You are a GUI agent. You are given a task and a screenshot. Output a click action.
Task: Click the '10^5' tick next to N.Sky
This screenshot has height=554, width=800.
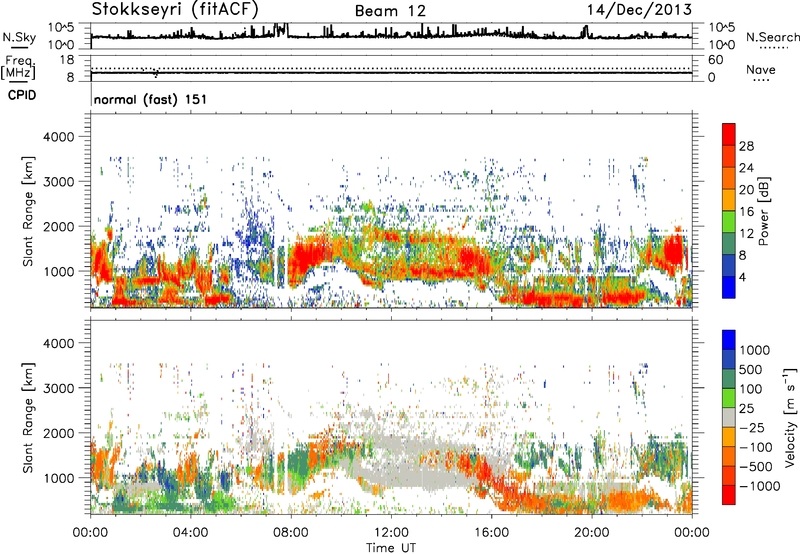[61, 28]
